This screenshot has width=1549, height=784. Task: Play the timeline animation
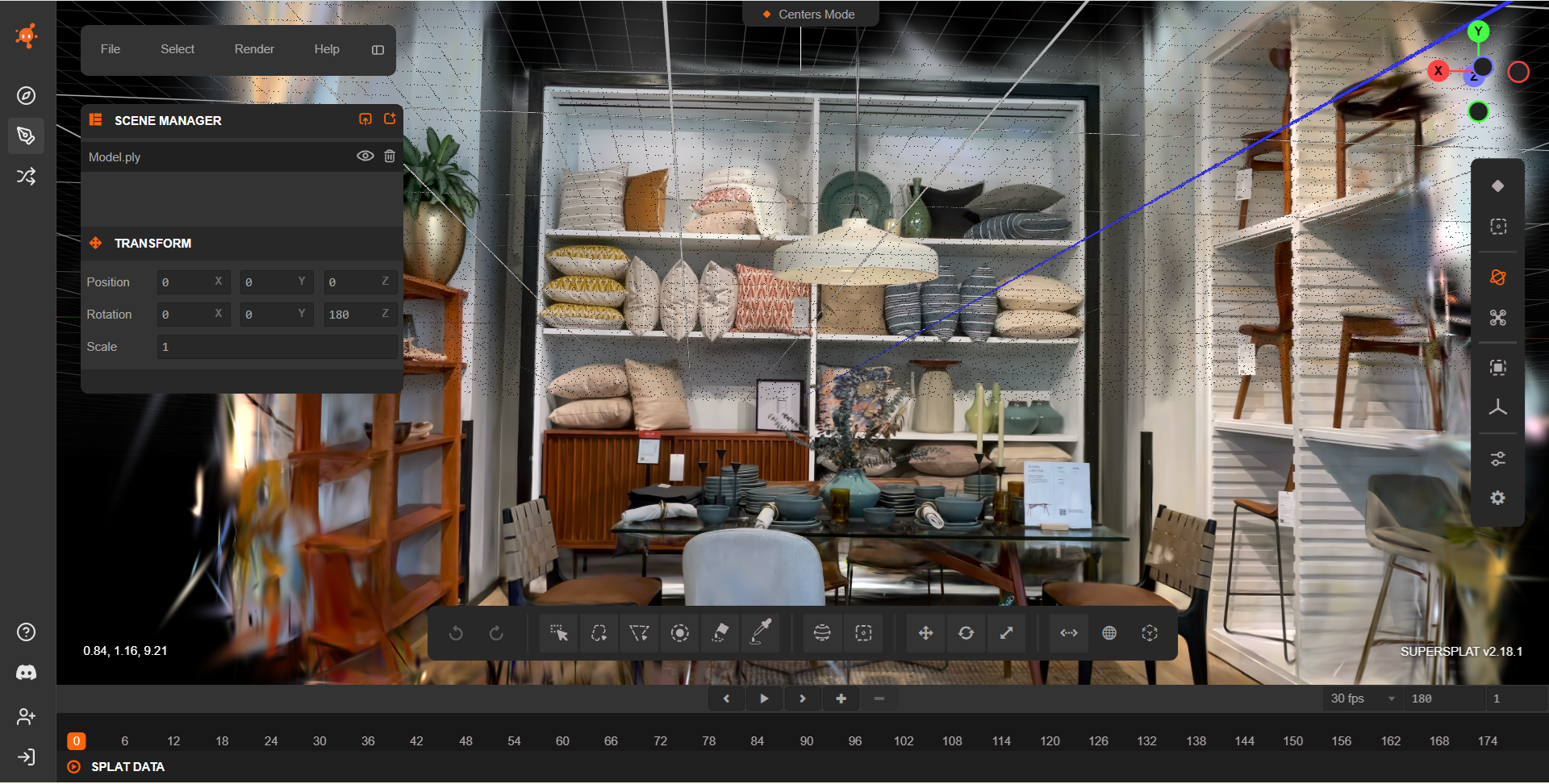click(764, 699)
